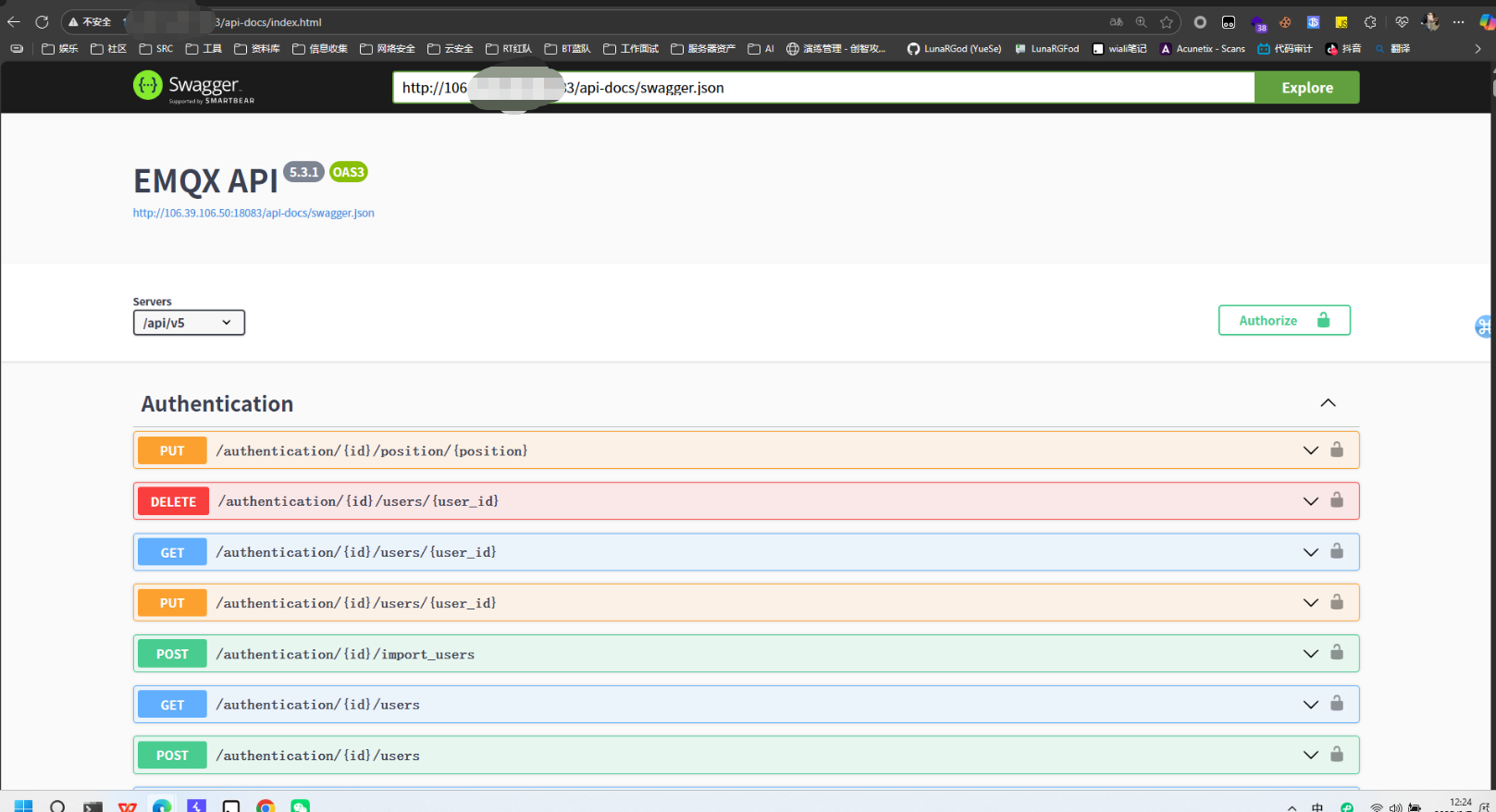Click the lock icon on POST /authentication/{id}/users
This screenshot has height=812, width=1496.
click(x=1337, y=755)
